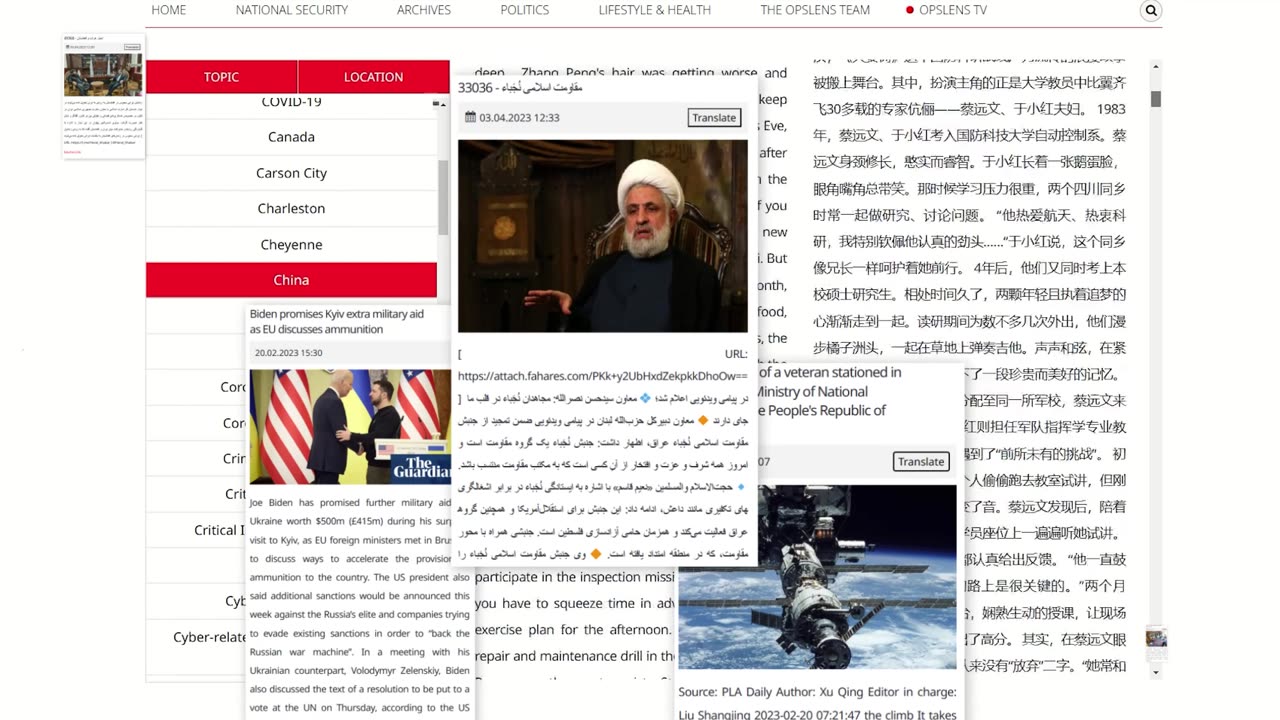Click the location list scrollbar thumb
Viewport: 1280px width, 720px height.
443,197
